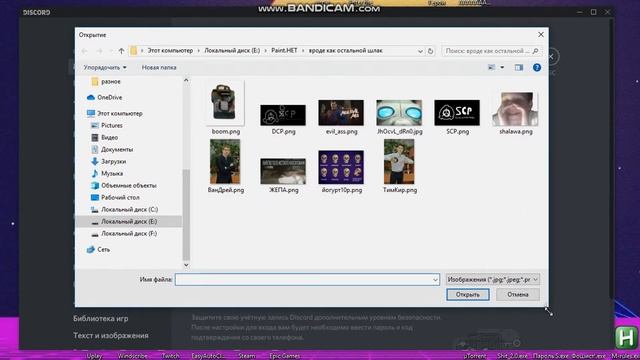Click the navigation pane scrollbar up arrow
The image size is (640, 360).
[x=186, y=80]
